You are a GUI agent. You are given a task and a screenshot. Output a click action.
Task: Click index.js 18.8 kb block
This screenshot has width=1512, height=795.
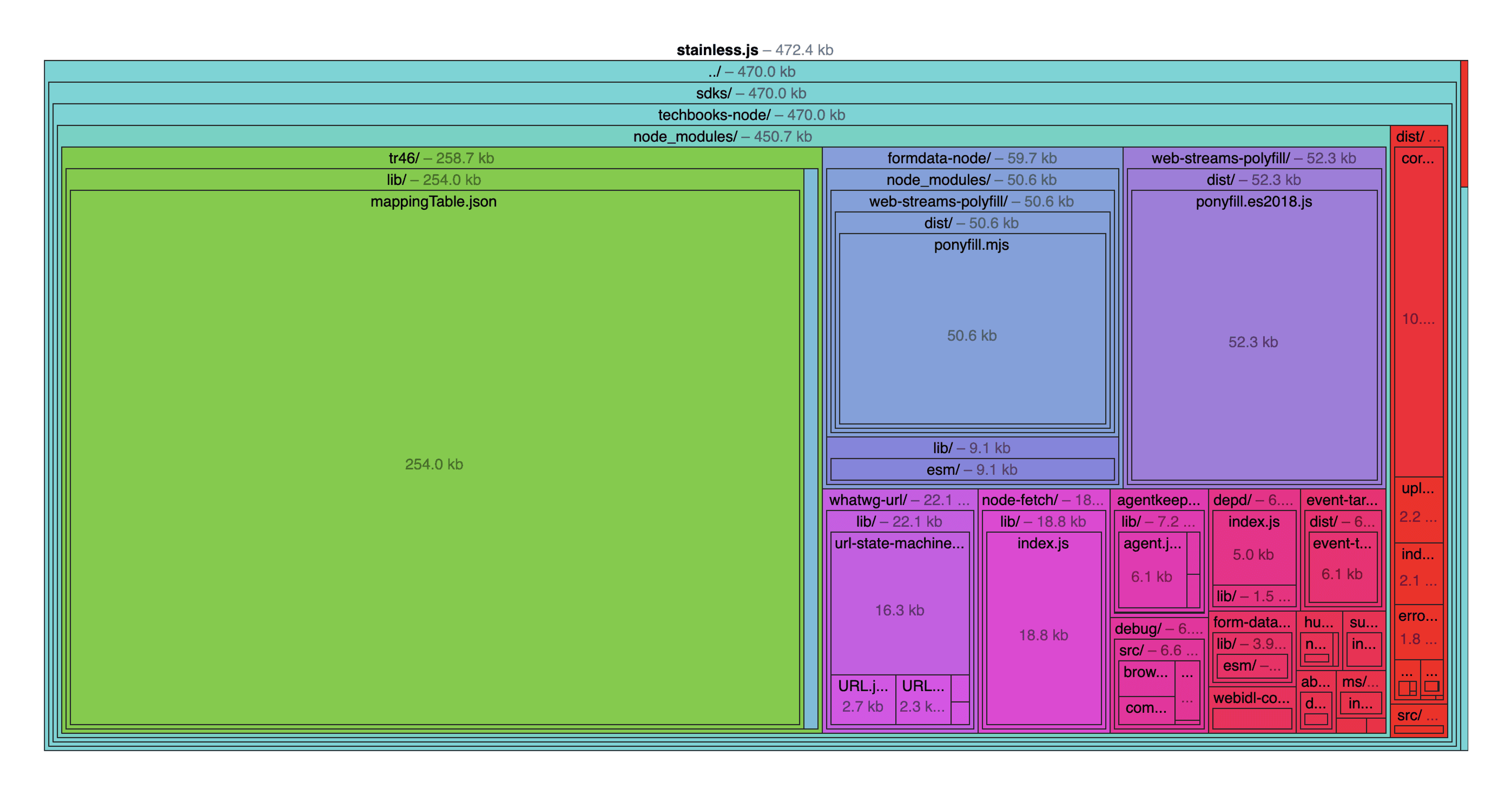click(1044, 628)
